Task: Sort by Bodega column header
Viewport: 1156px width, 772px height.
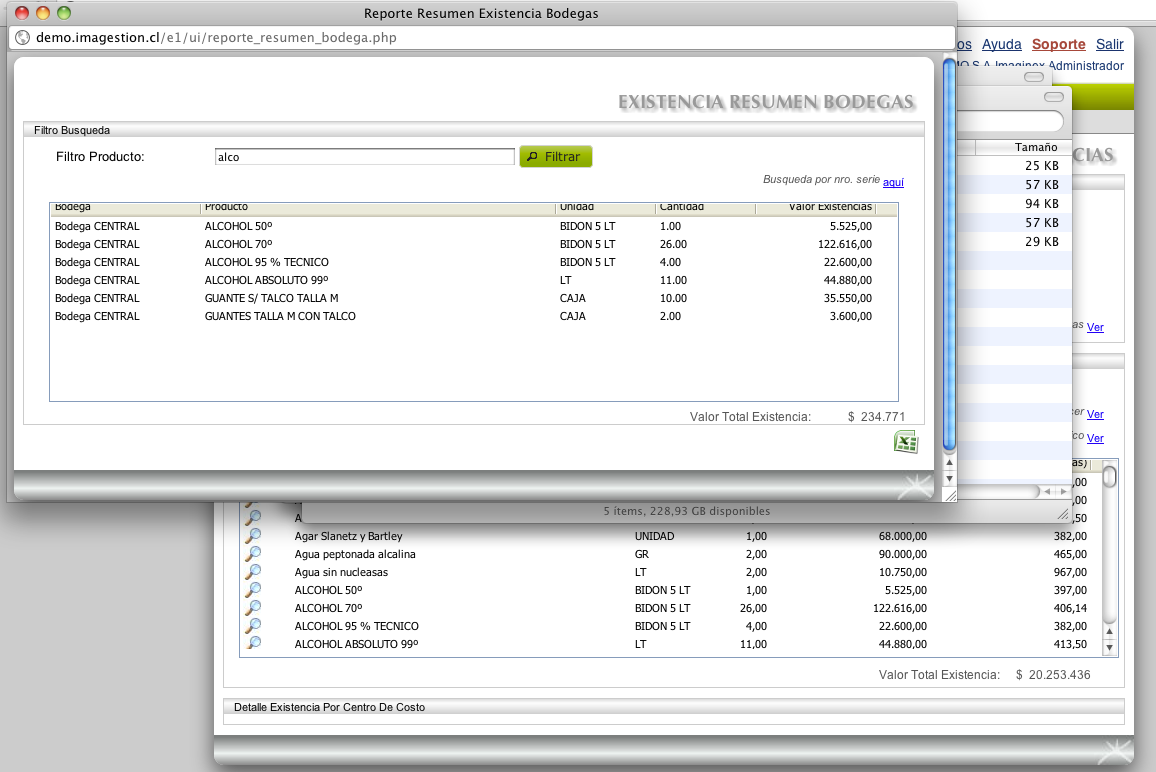Action: [125, 208]
